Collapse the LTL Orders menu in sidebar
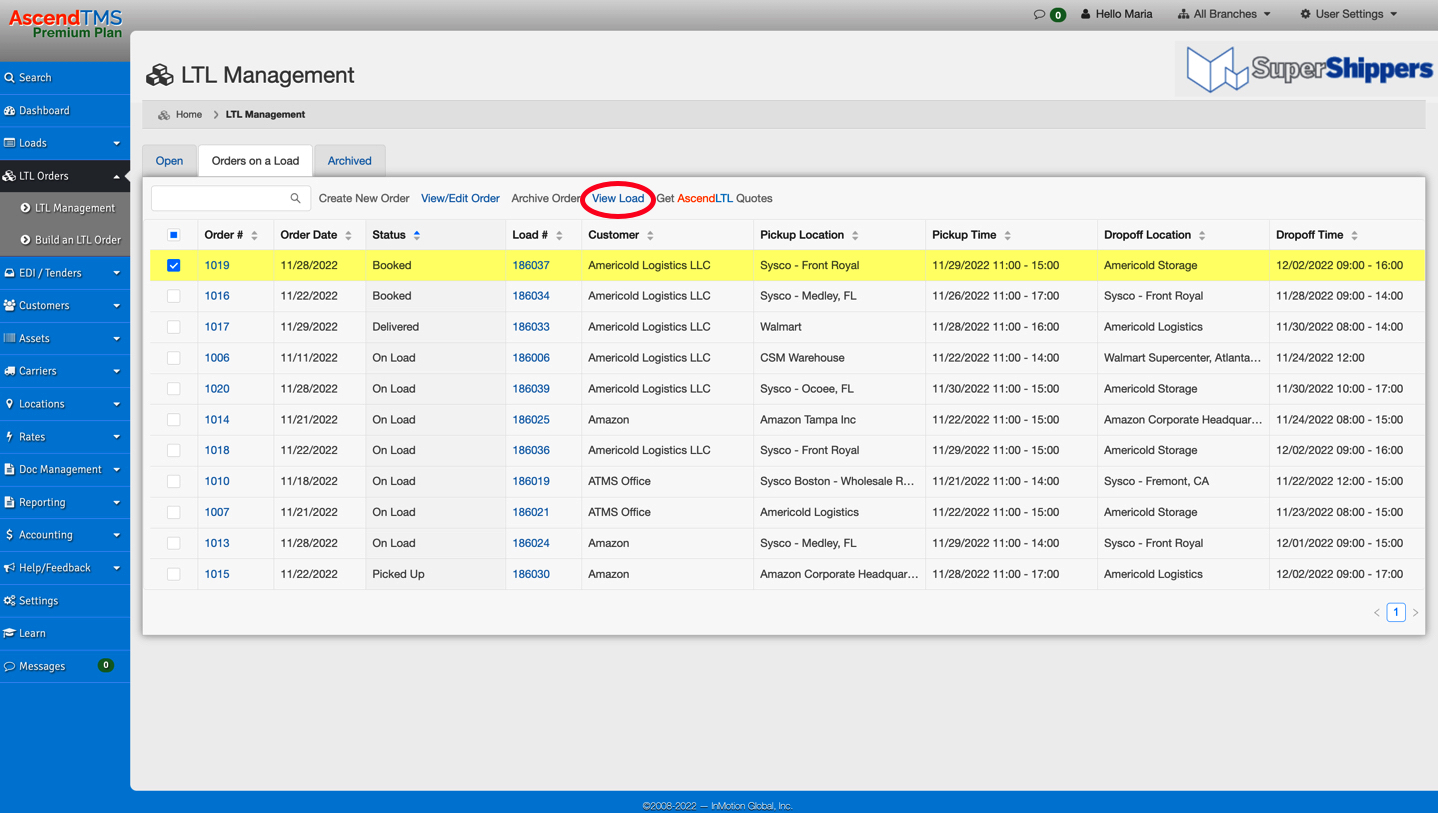 pos(116,176)
